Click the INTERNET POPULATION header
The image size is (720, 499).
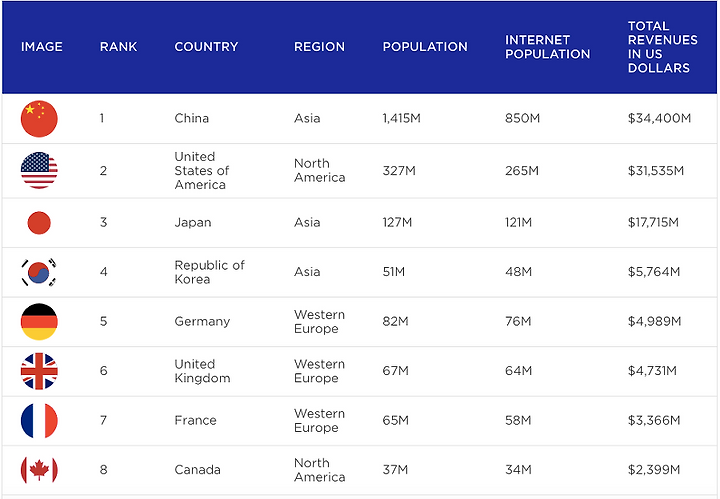(x=547, y=47)
